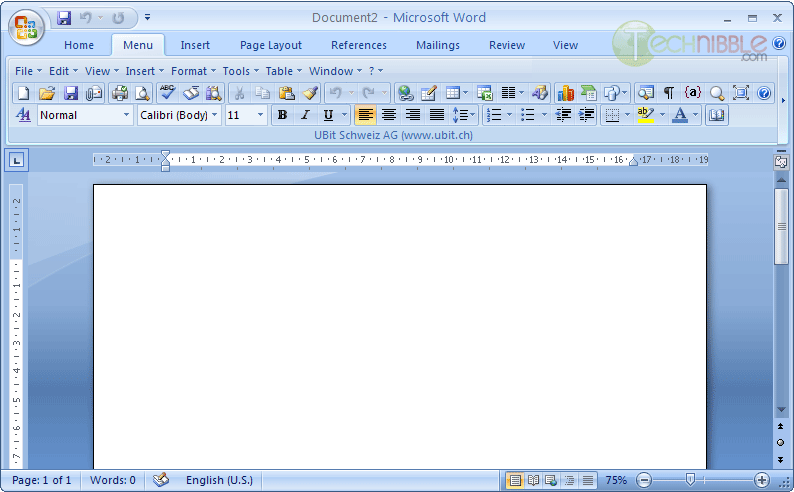Click the proofing status icon in status bar
The image size is (794, 492).
tap(161, 479)
